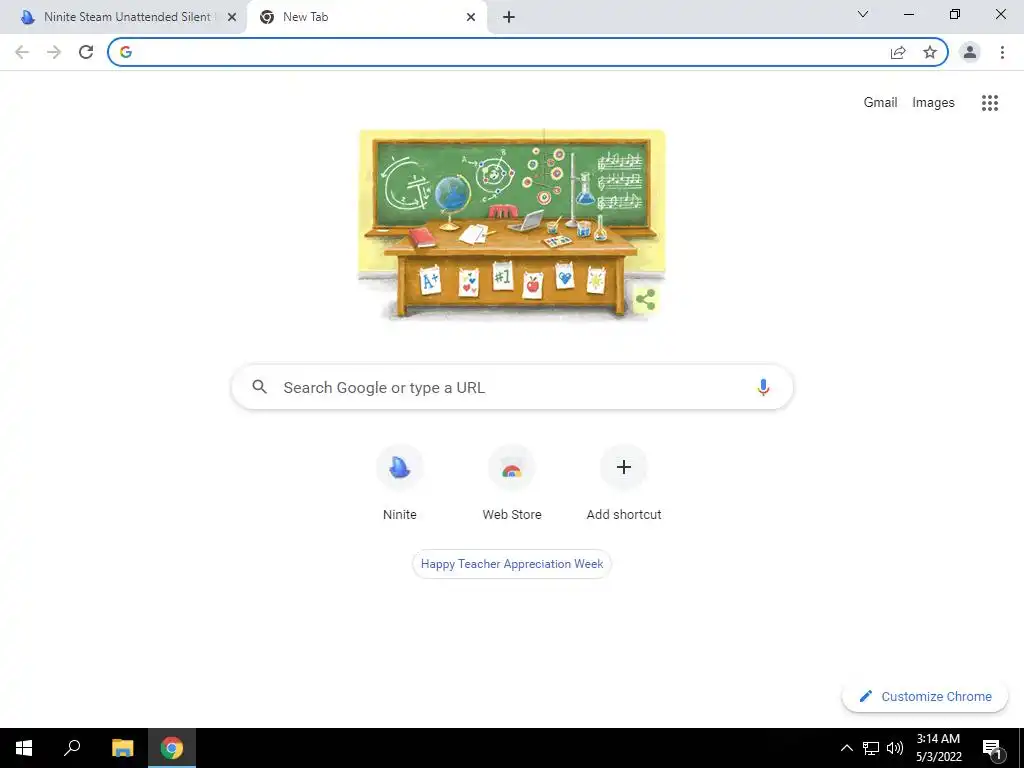Focus the Search Google or type a URL box
Image resolution: width=1024 pixels, height=768 pixels.
[512, 387]
